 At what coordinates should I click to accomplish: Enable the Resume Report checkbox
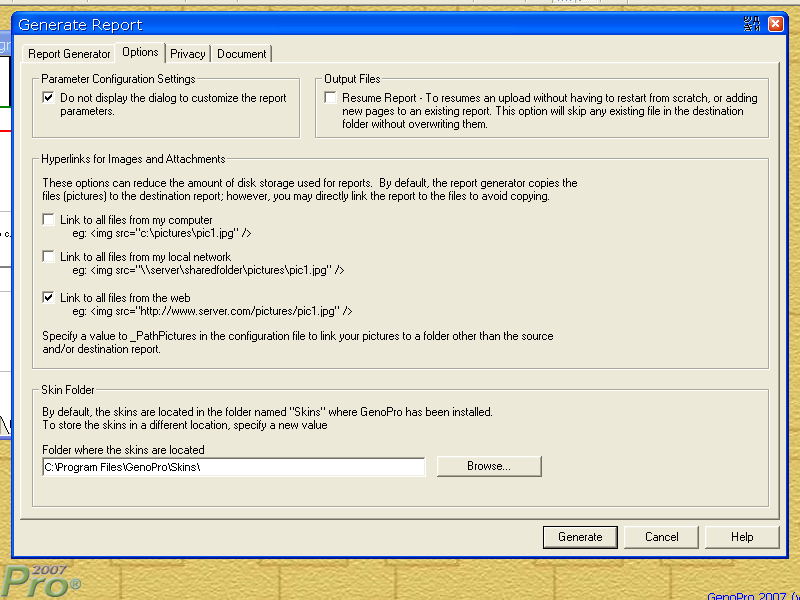click(331, 98)
